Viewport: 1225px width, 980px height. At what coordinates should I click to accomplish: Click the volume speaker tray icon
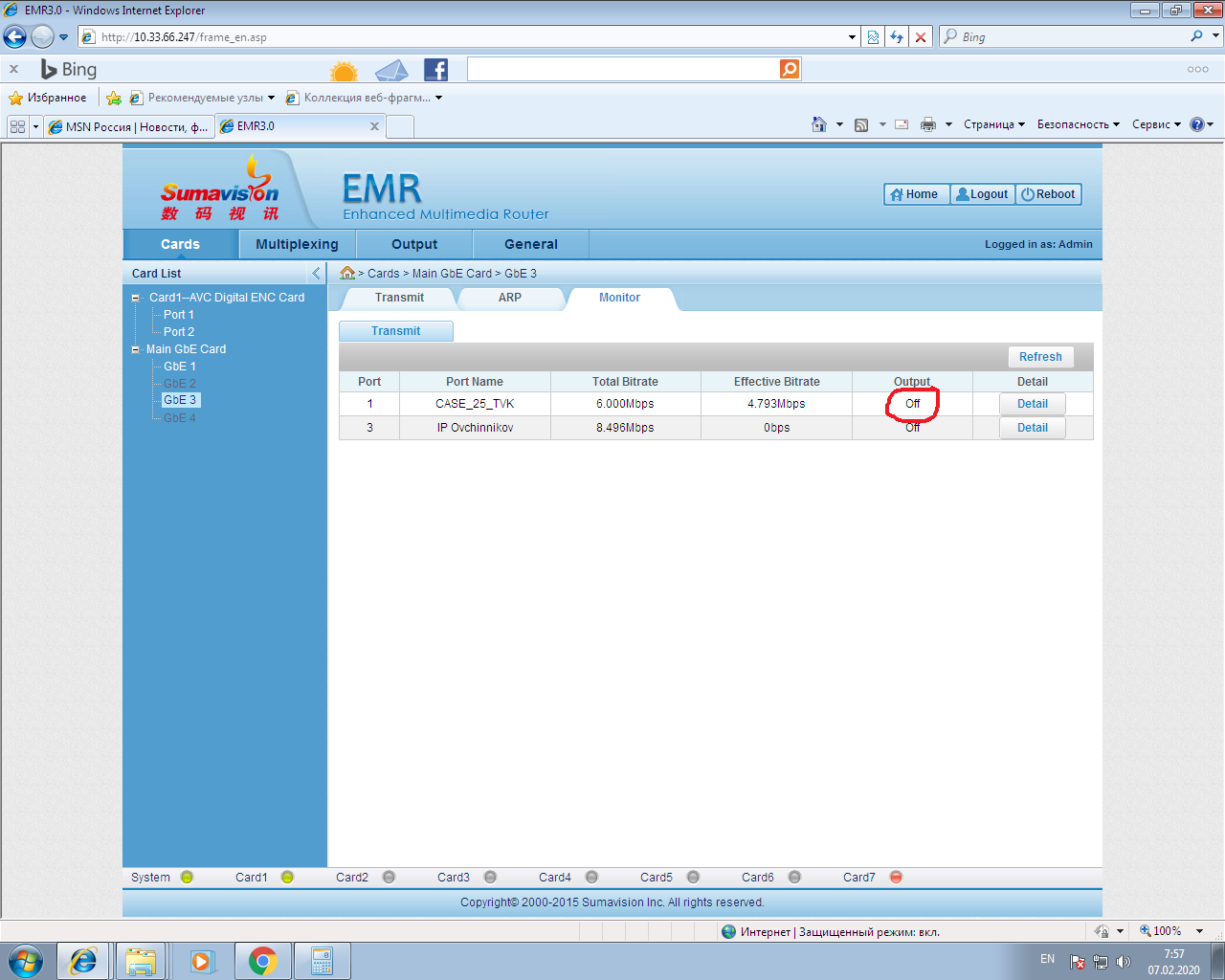click(x=1124, y=961)
